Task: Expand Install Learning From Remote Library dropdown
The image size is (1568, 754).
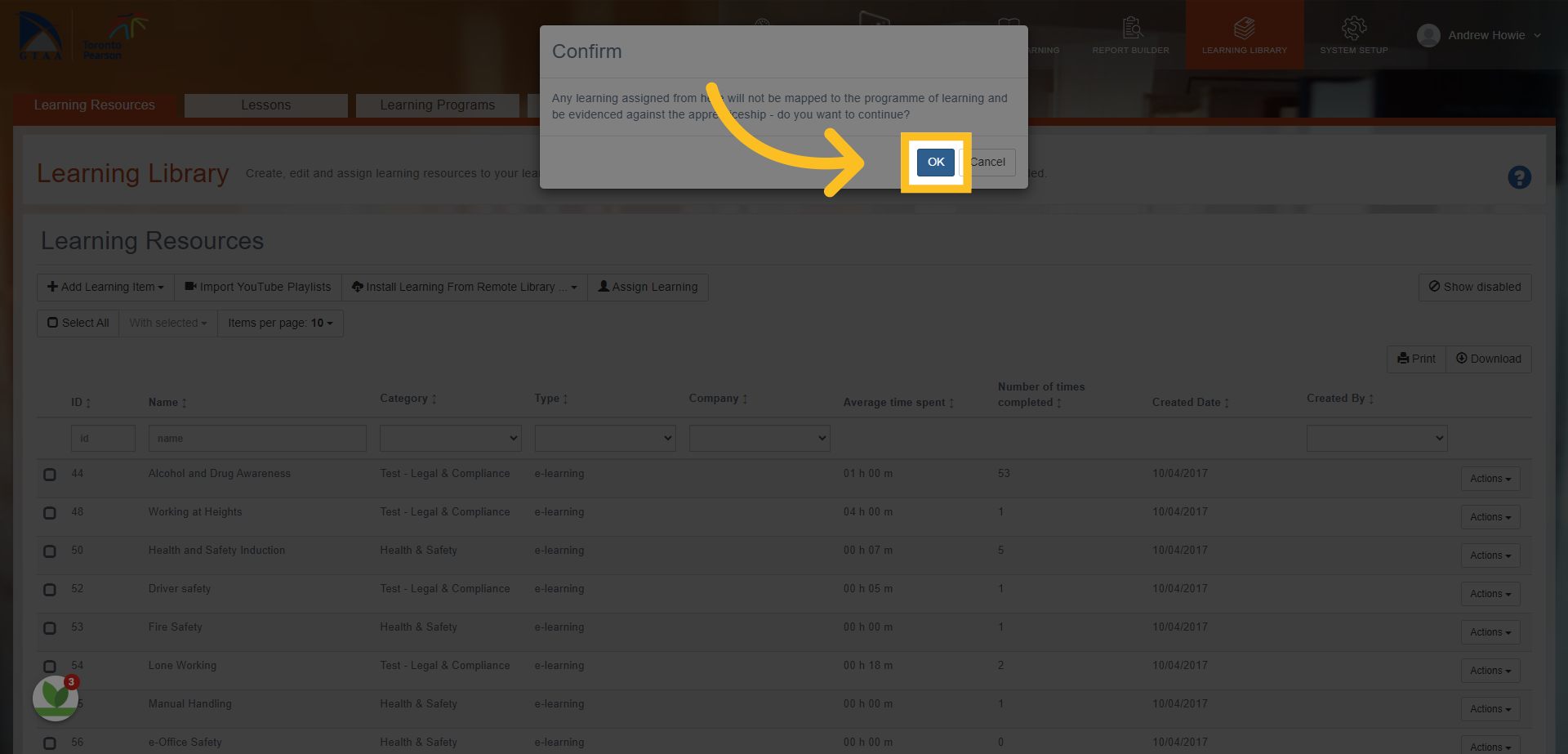Action: coord(464,287)
